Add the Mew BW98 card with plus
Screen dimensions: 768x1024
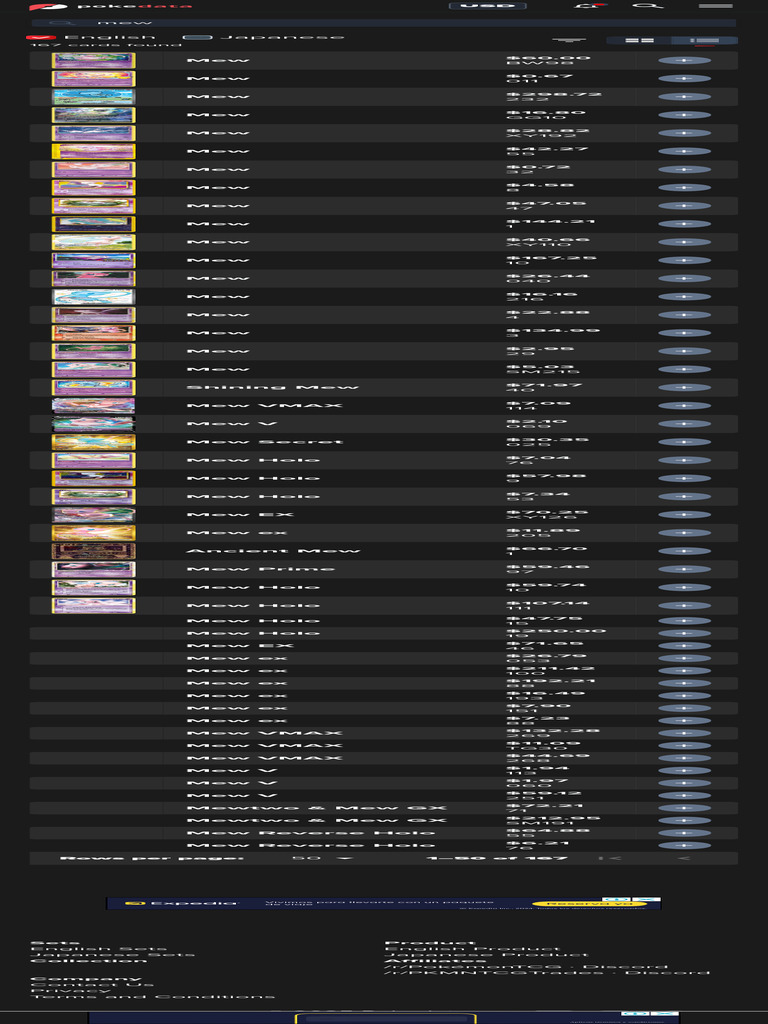tap(684, 61)
